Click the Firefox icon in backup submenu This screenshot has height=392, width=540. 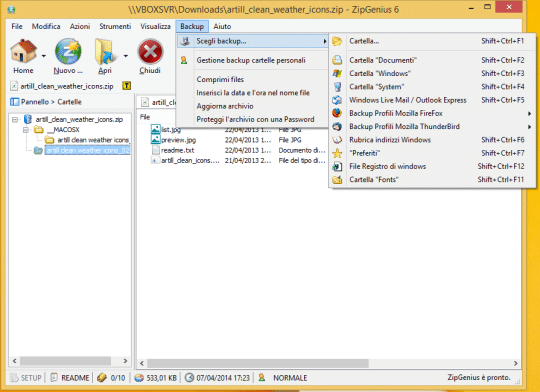pos(337,113)
